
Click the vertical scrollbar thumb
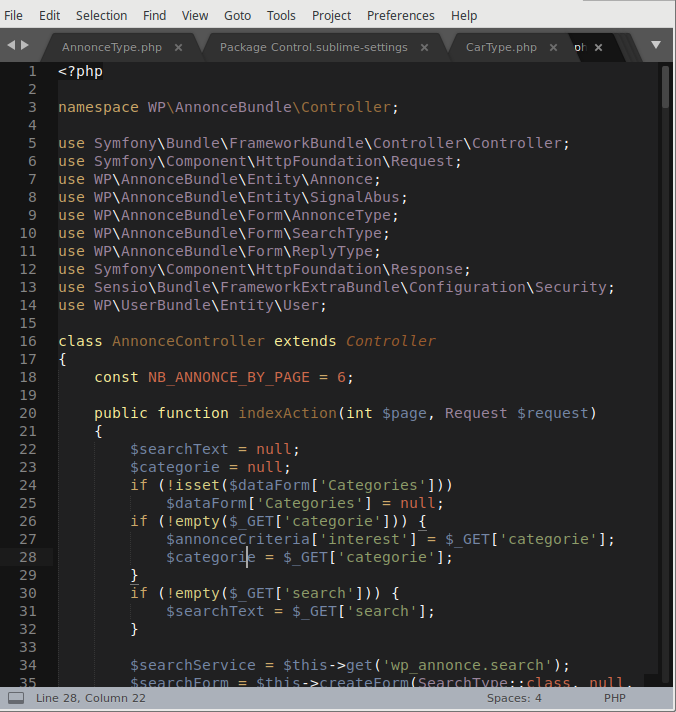click(666, 85)
